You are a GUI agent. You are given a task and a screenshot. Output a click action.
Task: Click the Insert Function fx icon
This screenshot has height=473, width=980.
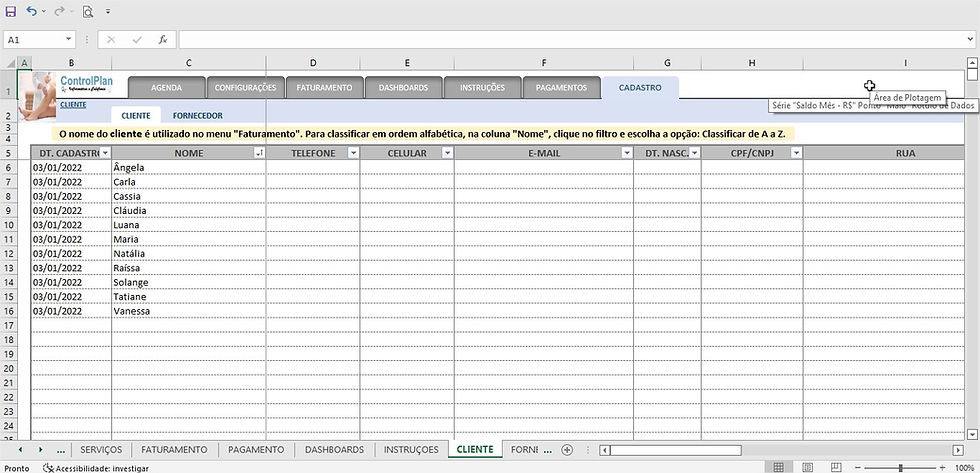[x=162, y=39]
